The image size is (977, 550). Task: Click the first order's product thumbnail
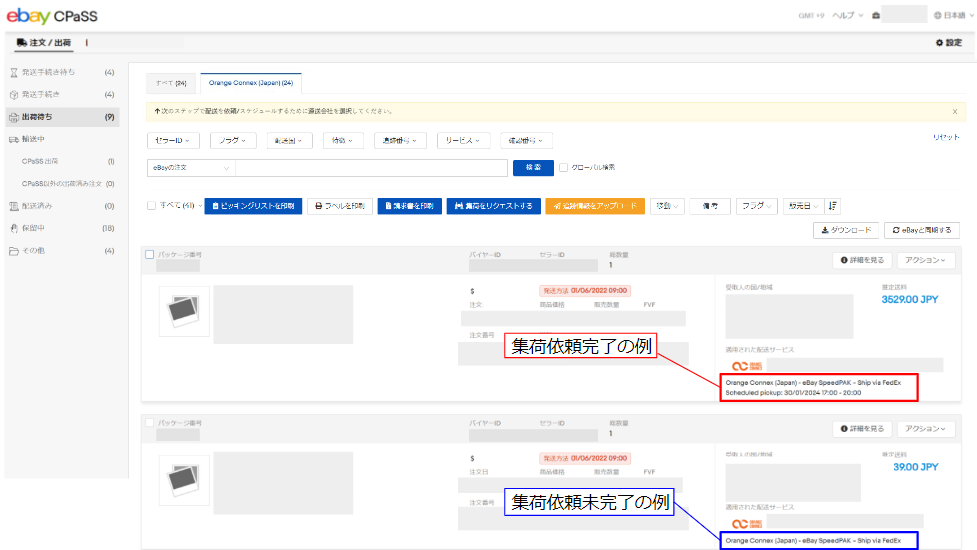[184, 312]
